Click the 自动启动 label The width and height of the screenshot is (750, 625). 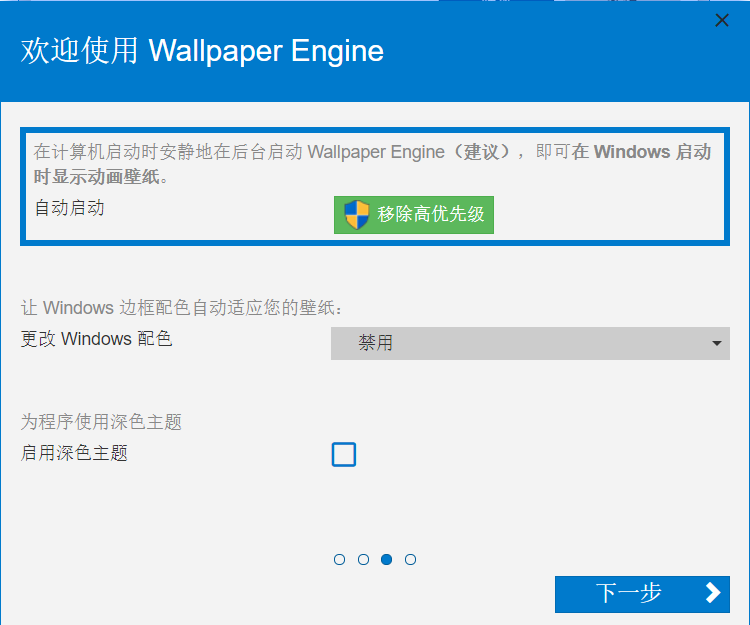(69, 208)
